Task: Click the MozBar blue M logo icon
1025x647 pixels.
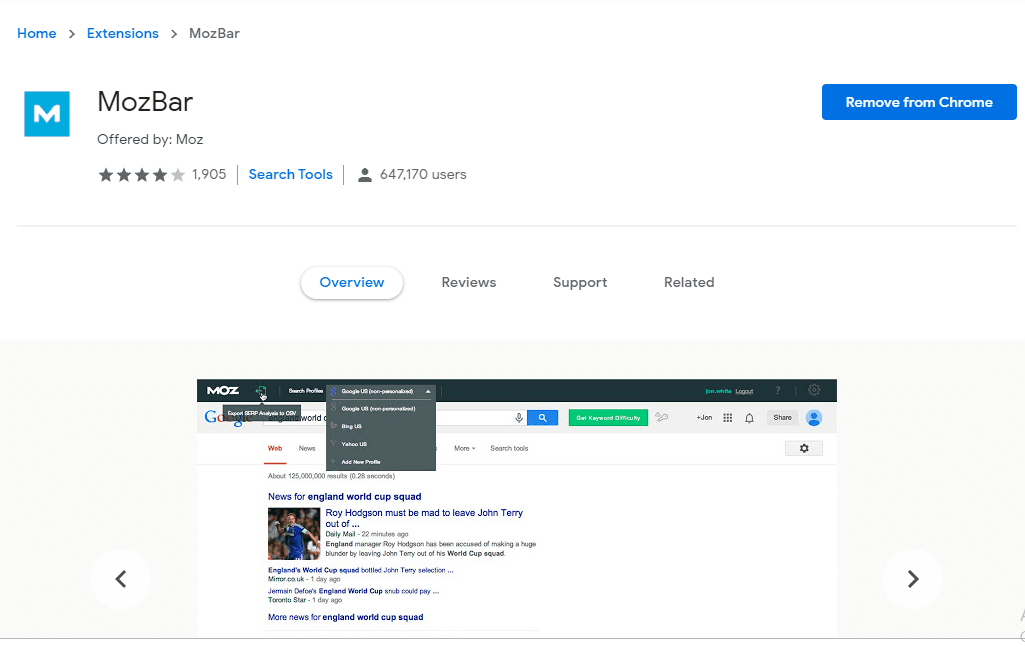Action: click(x=46, y=114)
